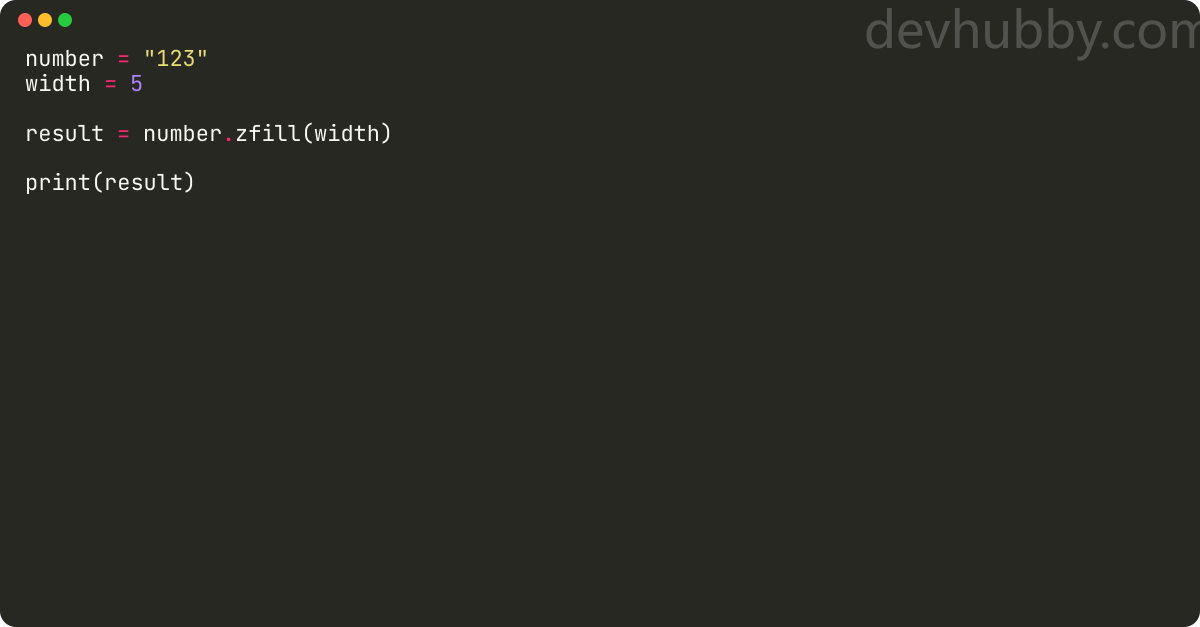Click the equals sign after "width"
Image resolution: width=1200 pixels, height=627 pixels.
(x=110, y=84)
